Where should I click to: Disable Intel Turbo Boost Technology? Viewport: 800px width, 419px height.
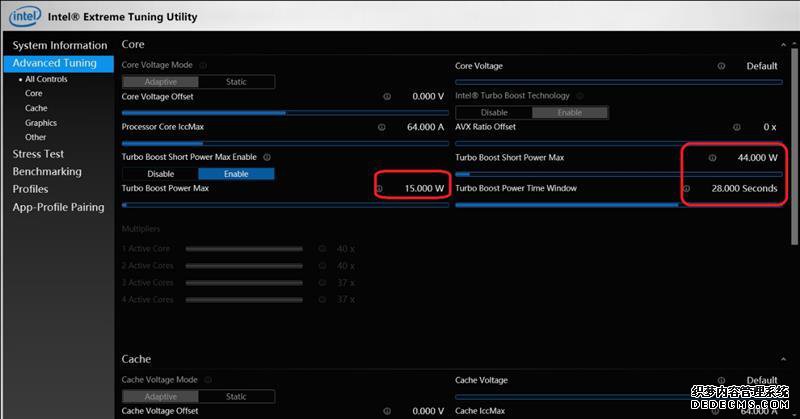[494, 112]
